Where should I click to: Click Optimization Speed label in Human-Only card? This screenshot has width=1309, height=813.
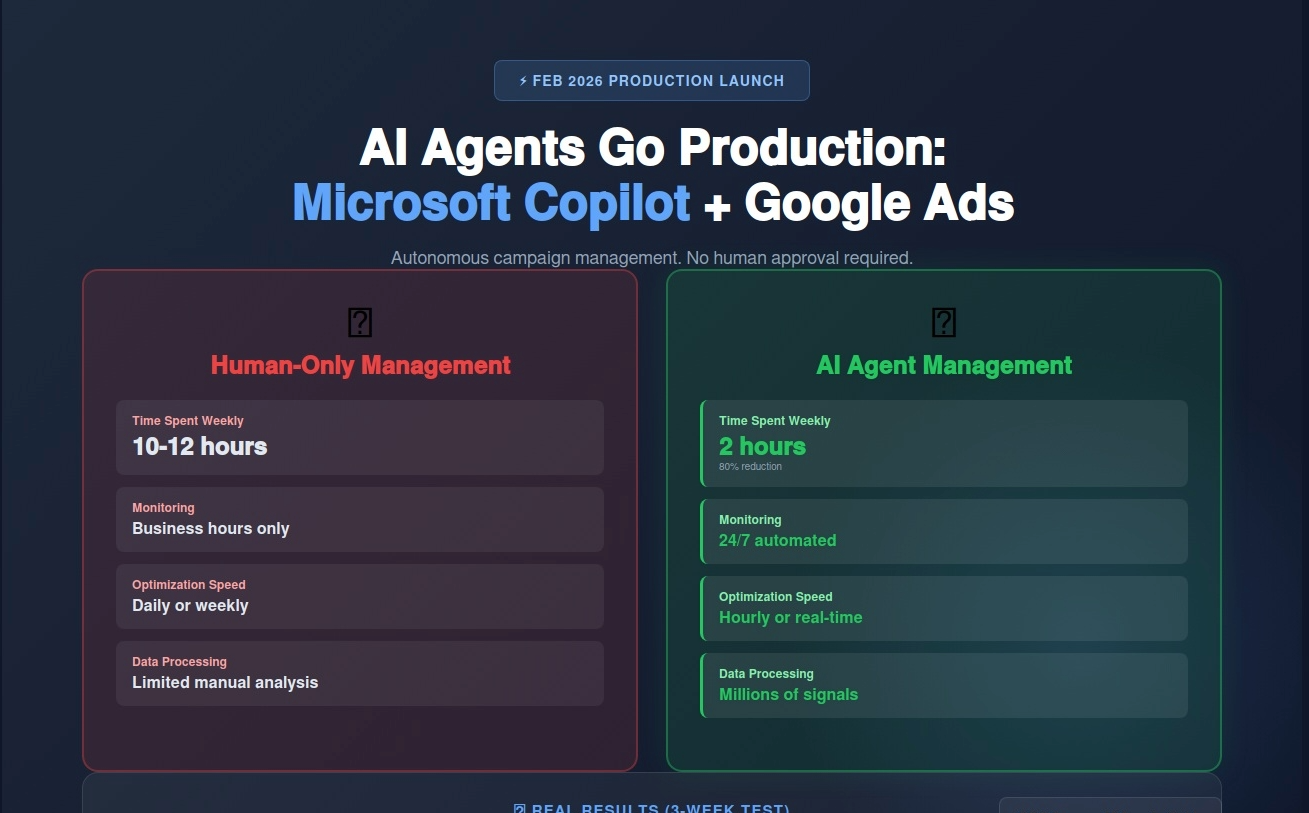[x=189, y=585]
